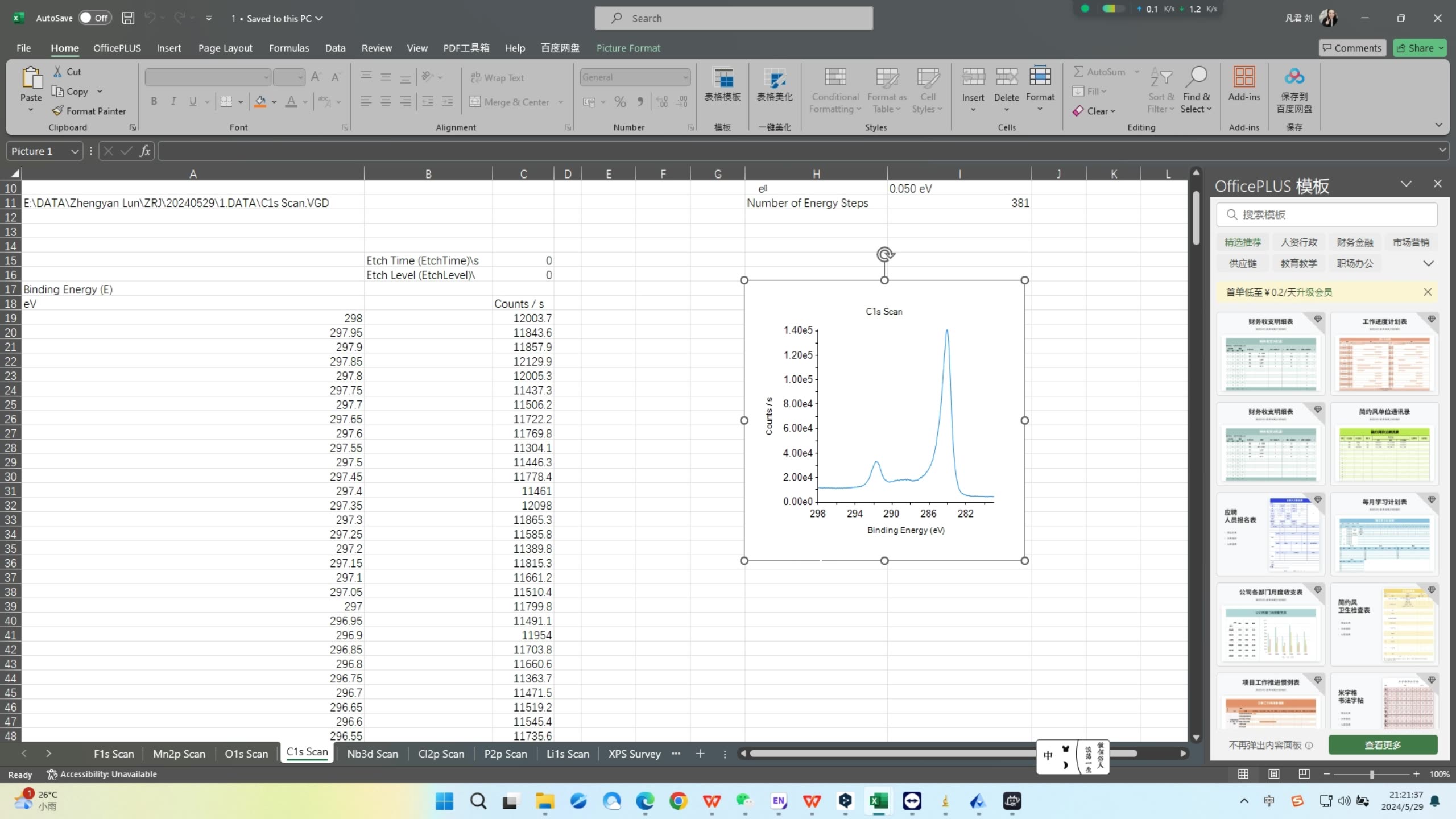The image size is (1456, 819).
Task: Expand the General number format dropdown
Action: point(684,77)
